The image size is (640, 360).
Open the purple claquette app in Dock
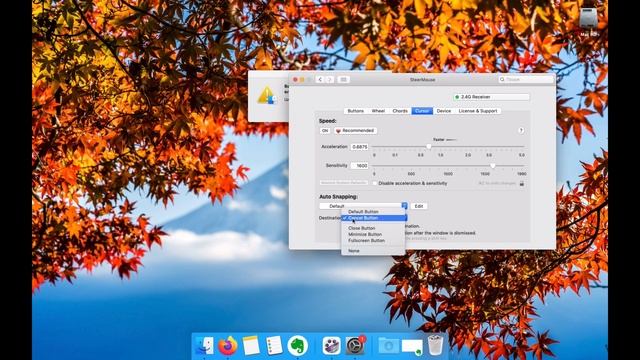click(331, 346)
